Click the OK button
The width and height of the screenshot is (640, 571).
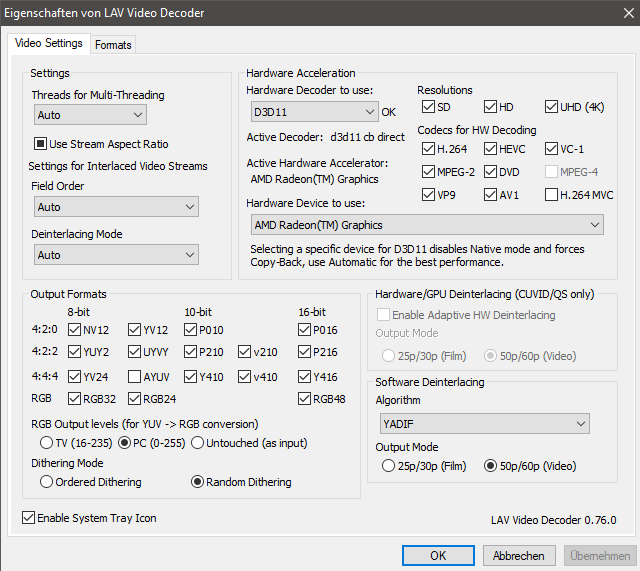pos(438,556)
